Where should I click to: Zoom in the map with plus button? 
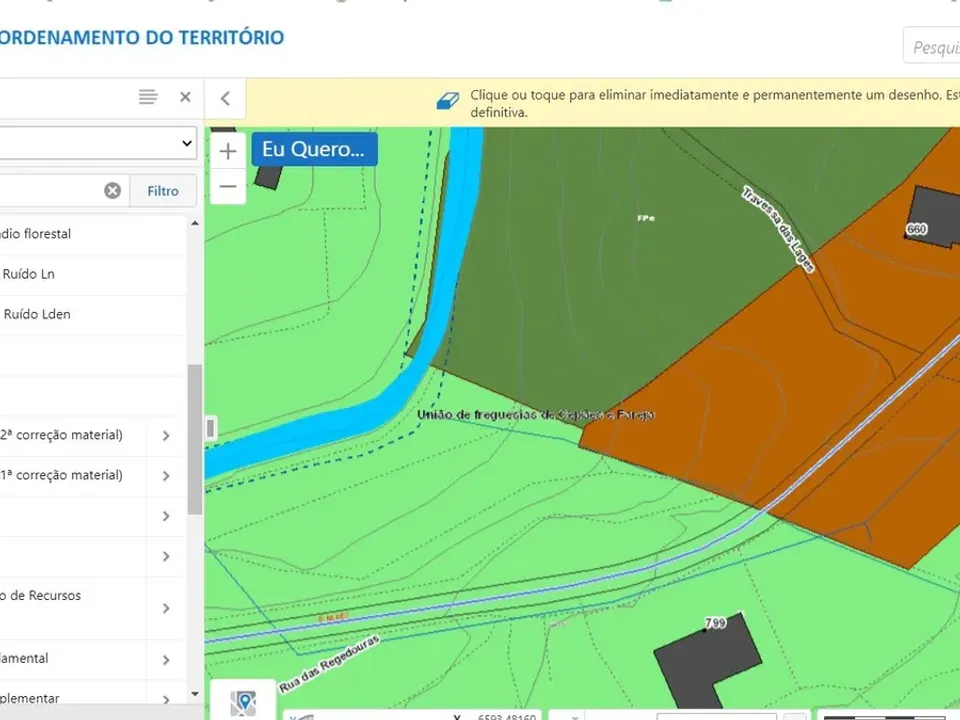(x=228, y=151)
